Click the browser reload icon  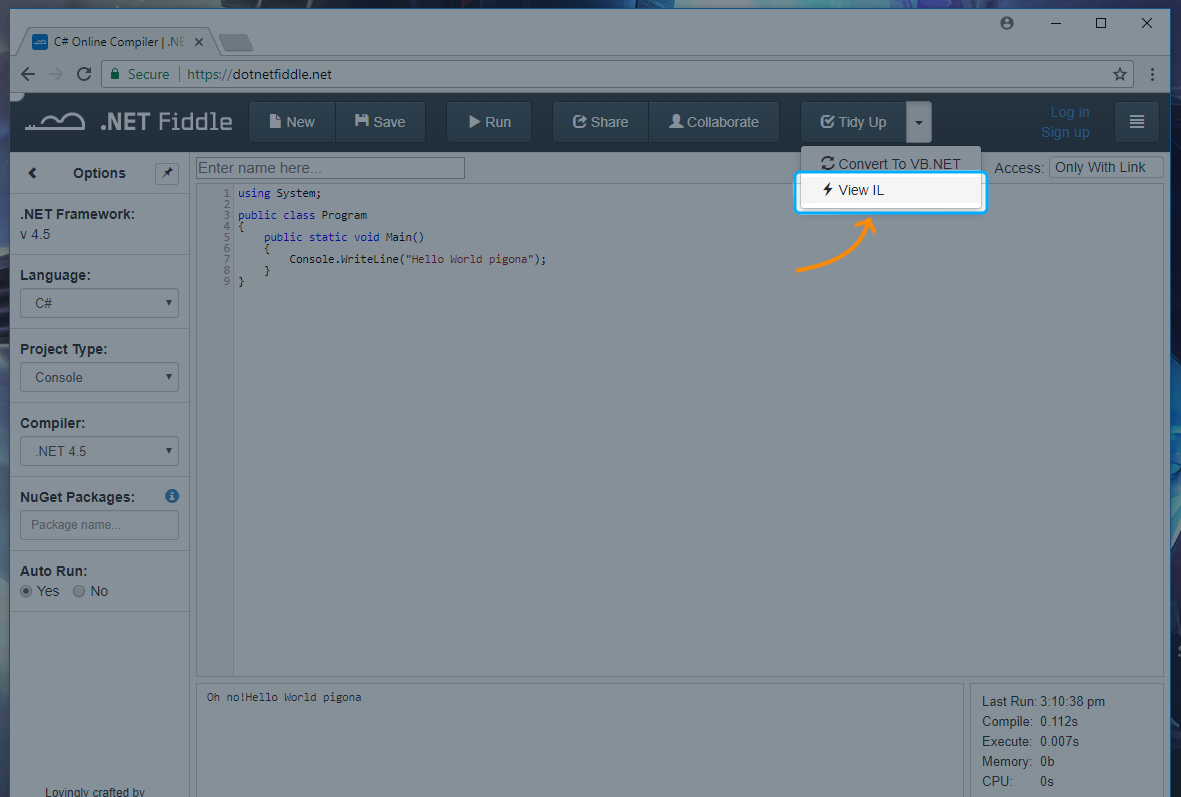point(84,74)
